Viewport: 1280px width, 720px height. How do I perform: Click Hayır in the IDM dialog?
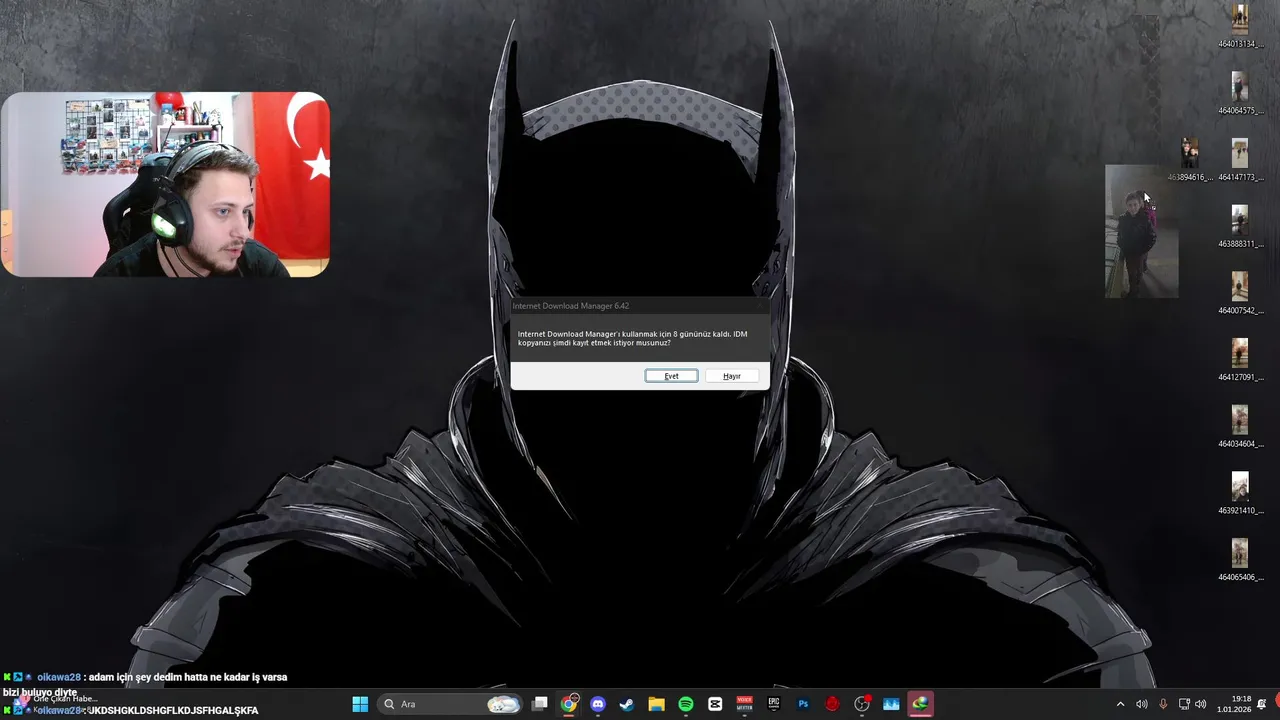[732, 376]
